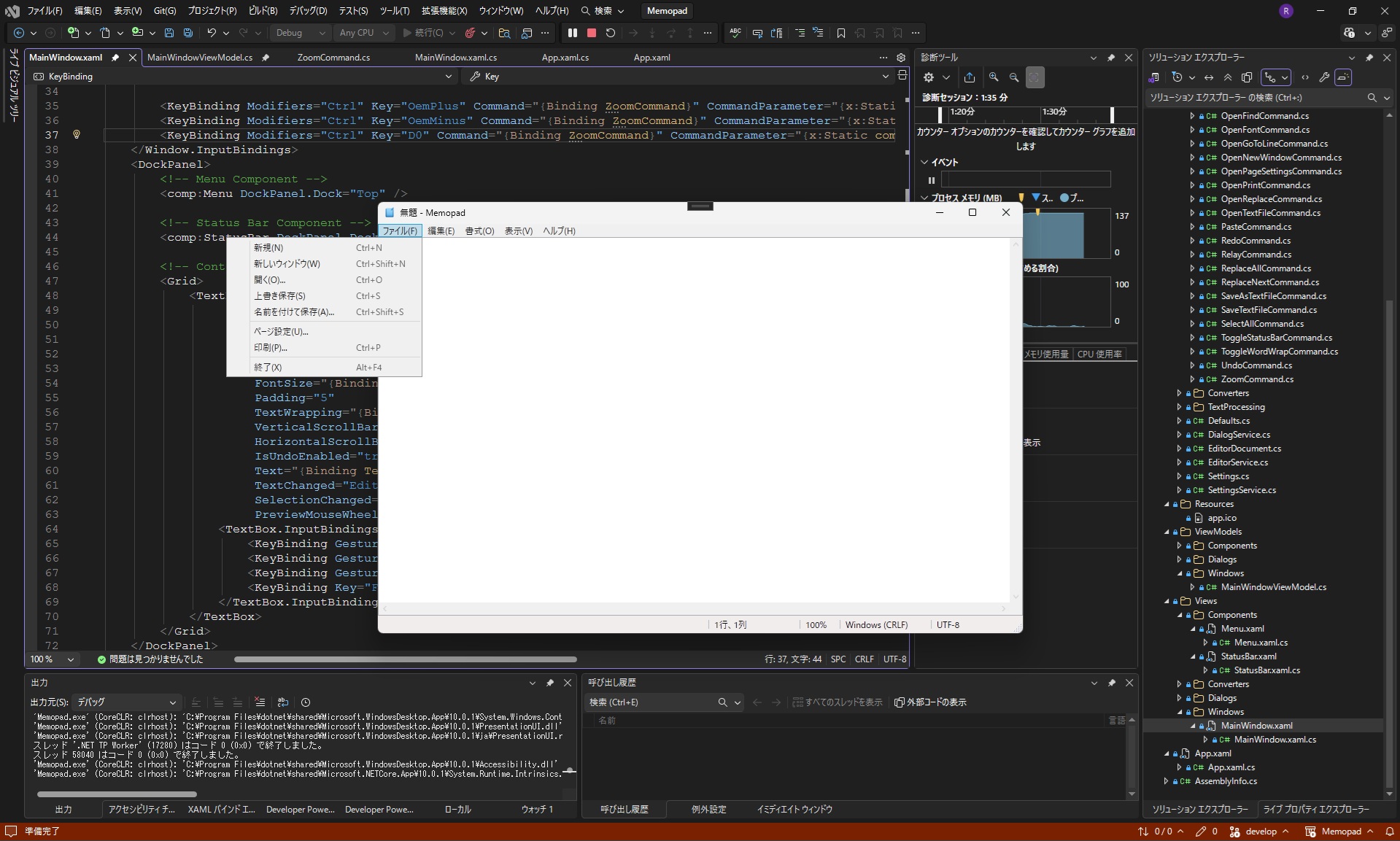Viewport: 1400px width, 841px height.
Task: Open Properties with the wrench icon
Action: coord(1323,77)
